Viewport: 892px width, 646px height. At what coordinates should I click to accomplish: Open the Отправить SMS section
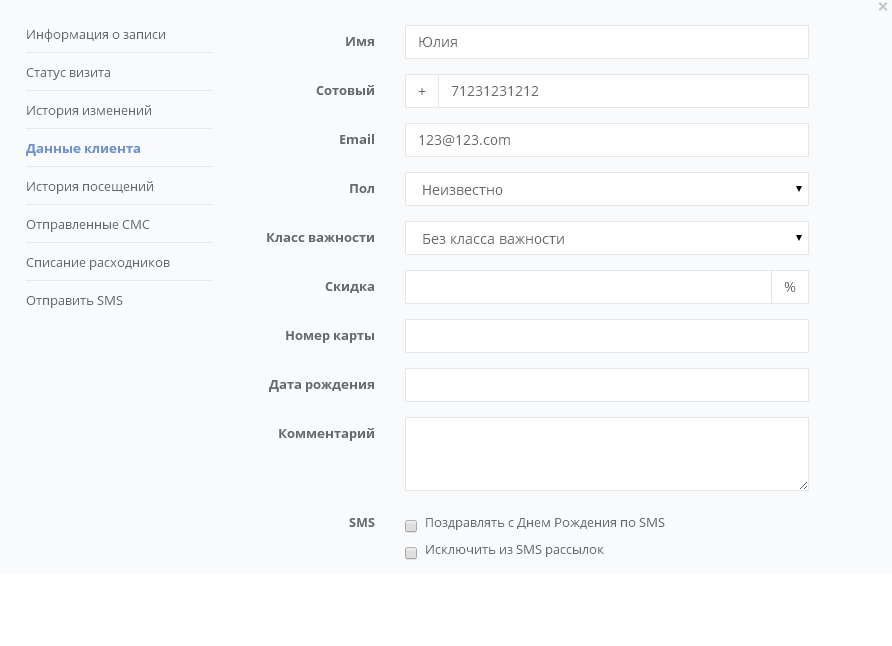(75, 301)
